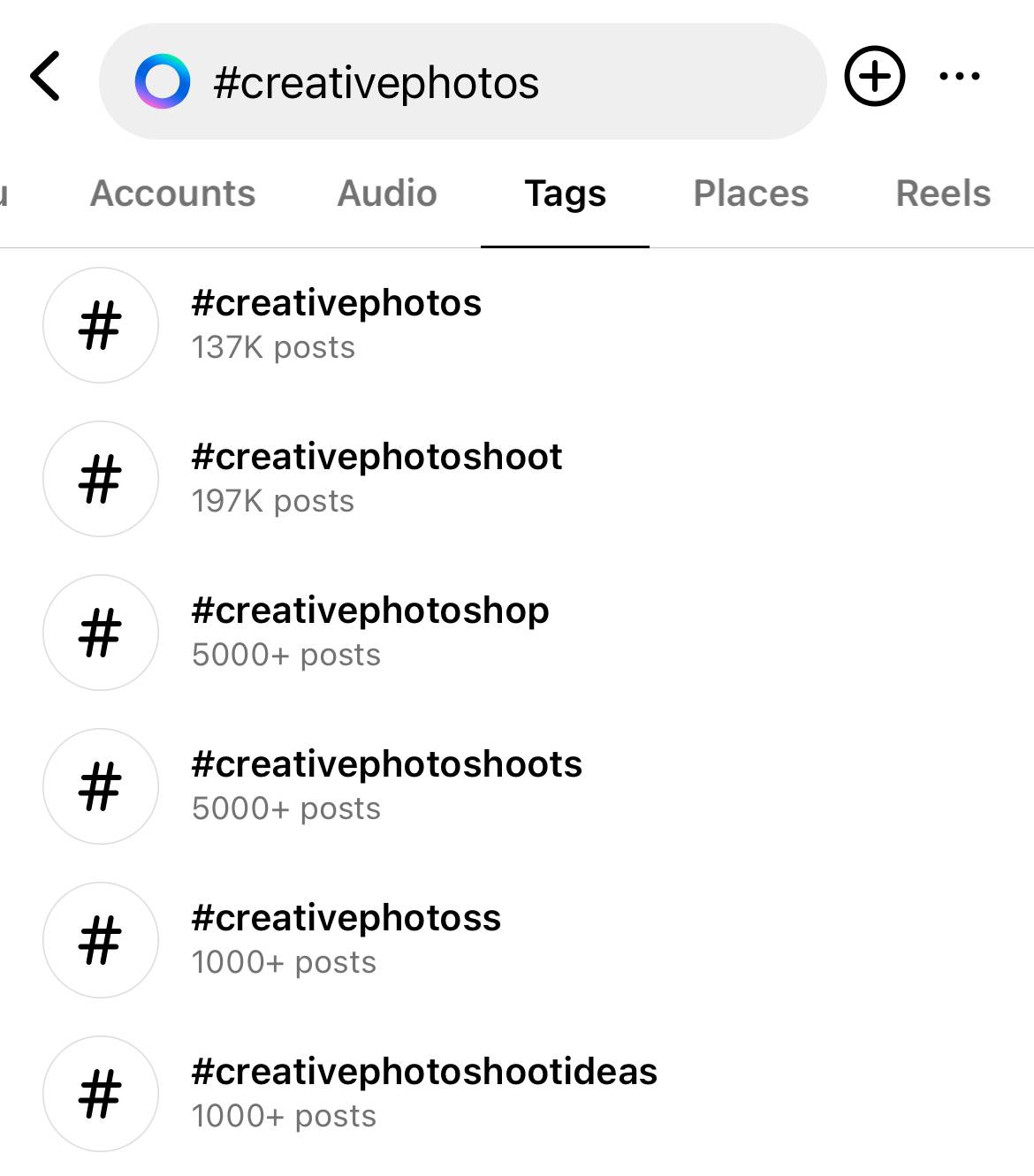The width and height of the screenshot is (1034, 1176).
Task: Switch to the Accounts tab
Action: coord(173,193)
